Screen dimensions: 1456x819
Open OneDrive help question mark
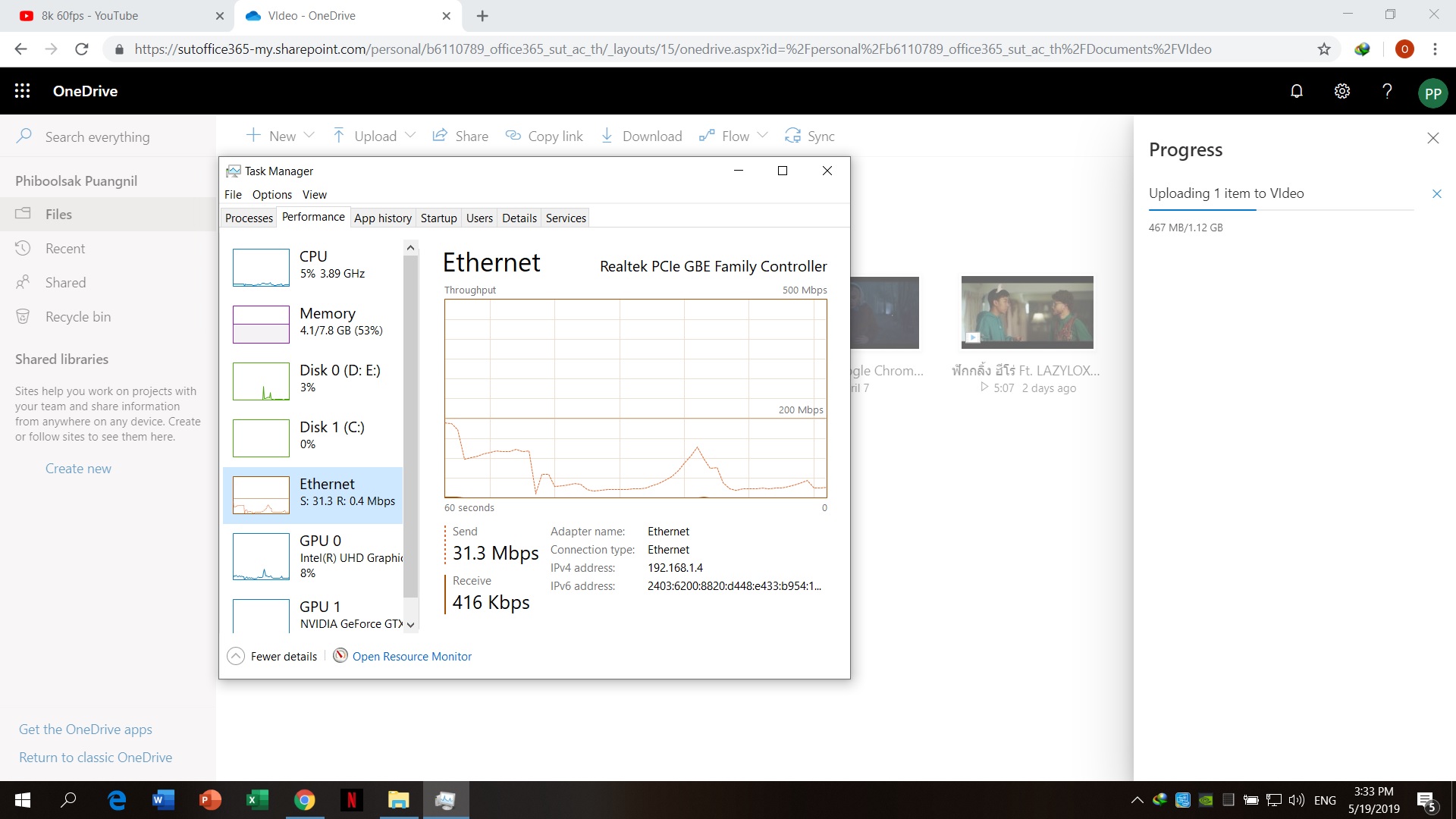click(x=1387, y=91)
